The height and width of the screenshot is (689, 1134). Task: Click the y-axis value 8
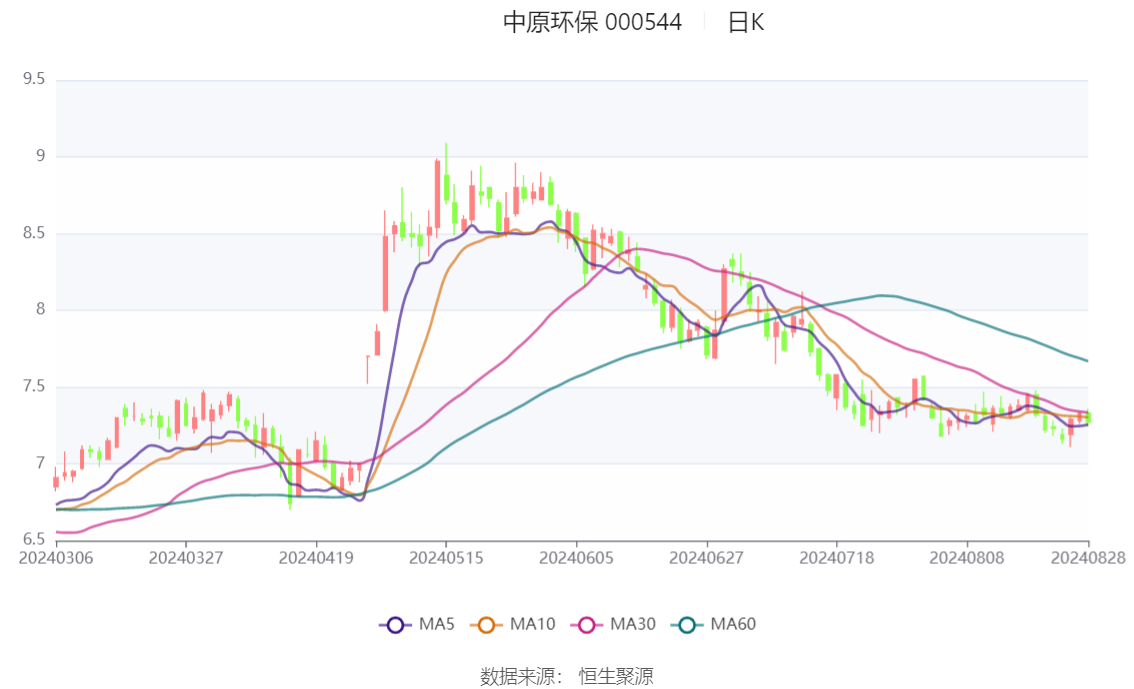(40, 309)
